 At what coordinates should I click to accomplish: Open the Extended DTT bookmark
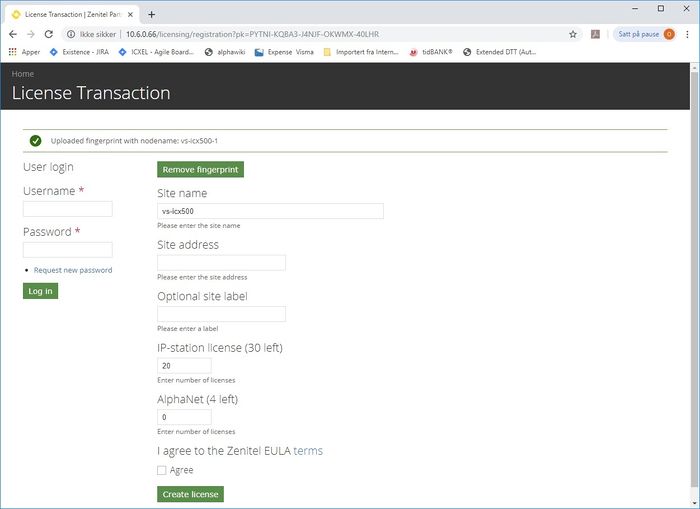tap(499, 52)
